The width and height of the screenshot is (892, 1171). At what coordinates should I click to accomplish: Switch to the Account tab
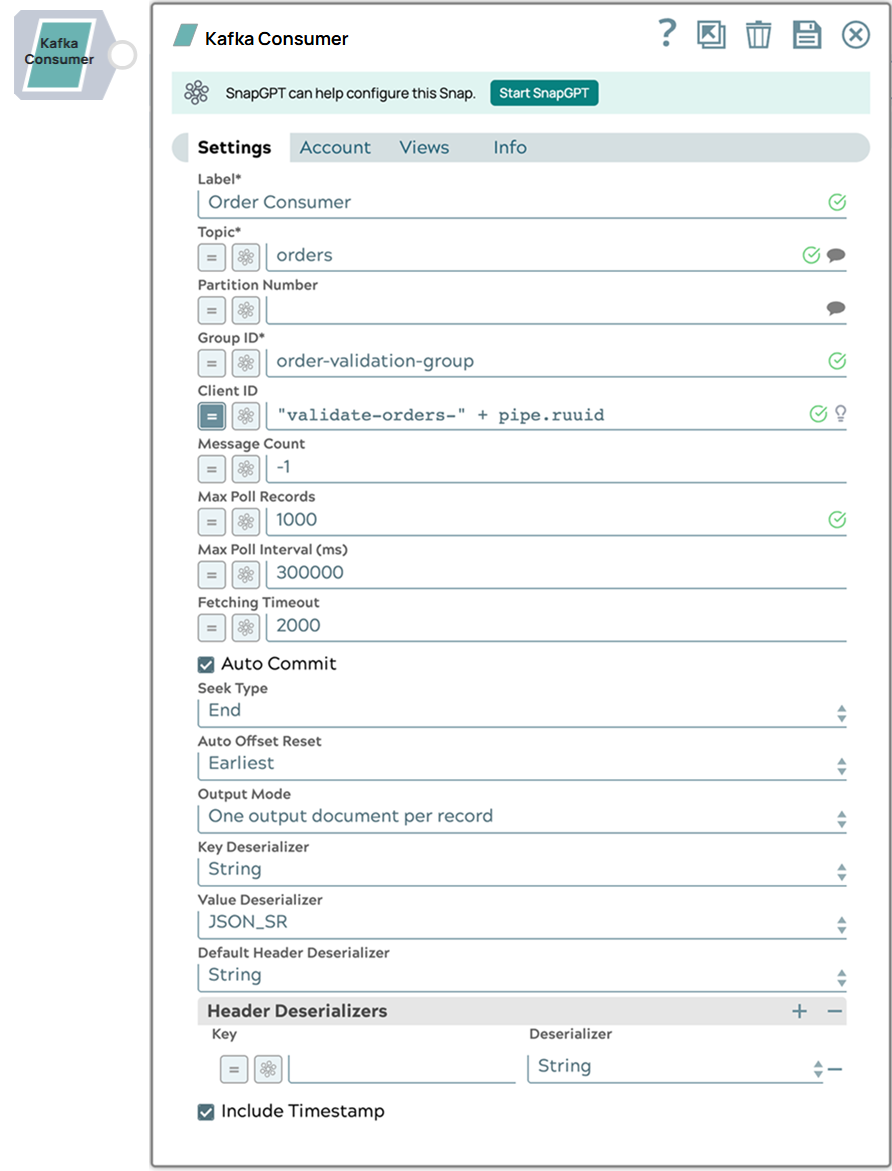click(x=335, y=148)
